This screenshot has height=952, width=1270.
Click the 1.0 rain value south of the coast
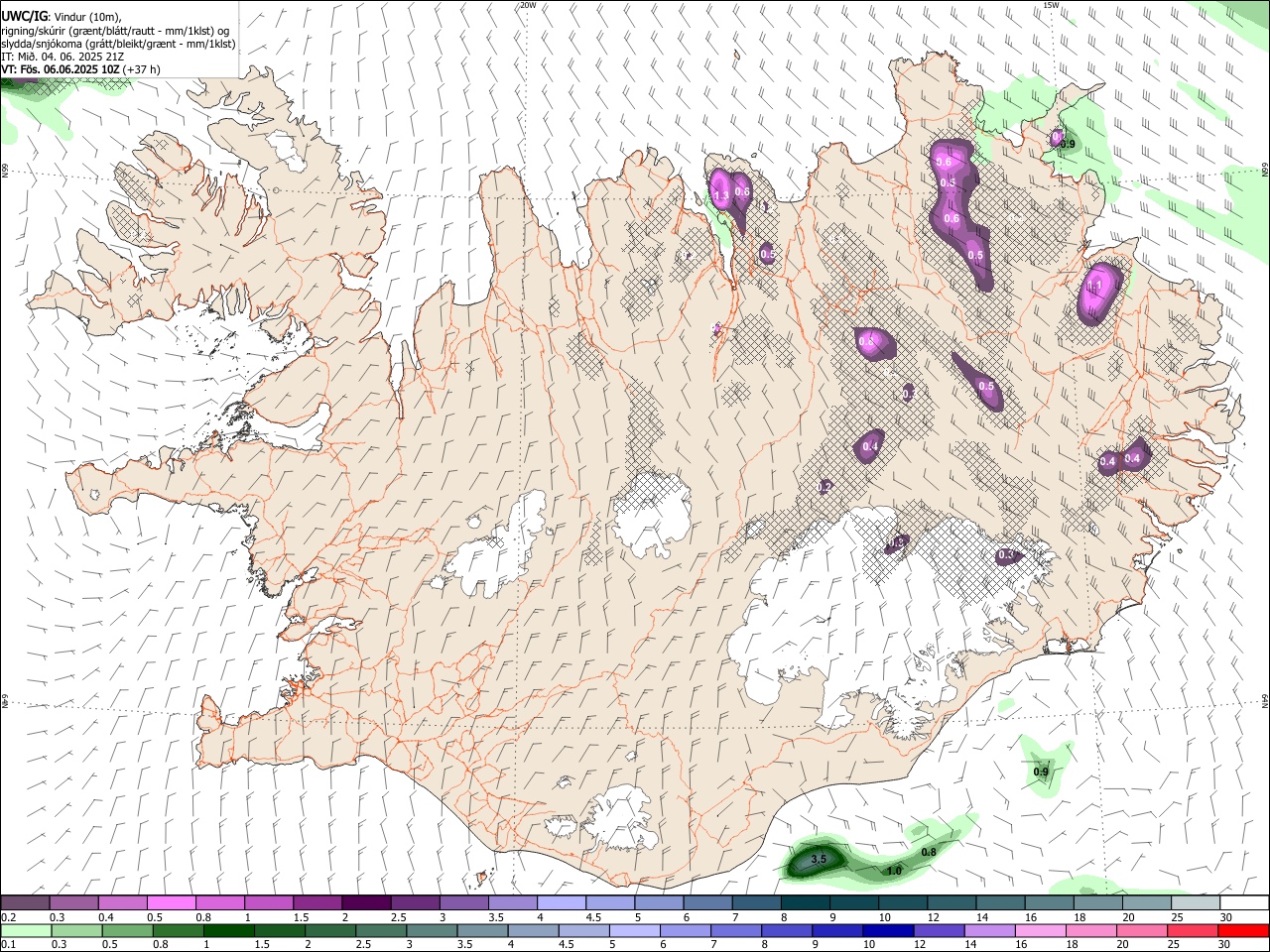[x=894, y=871]
